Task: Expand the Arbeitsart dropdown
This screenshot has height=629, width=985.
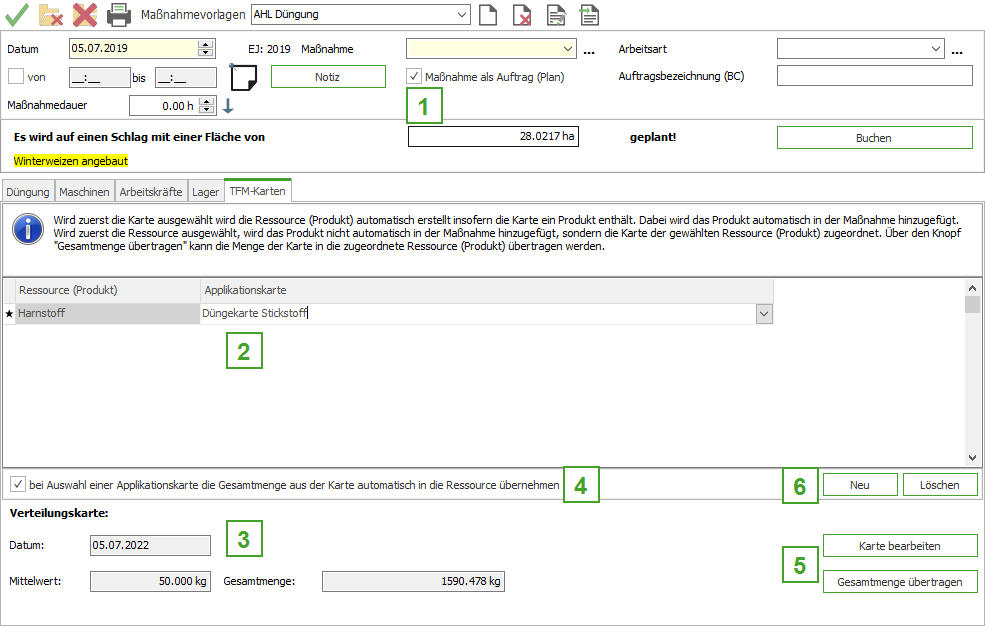Action: (x=936, y=48)
